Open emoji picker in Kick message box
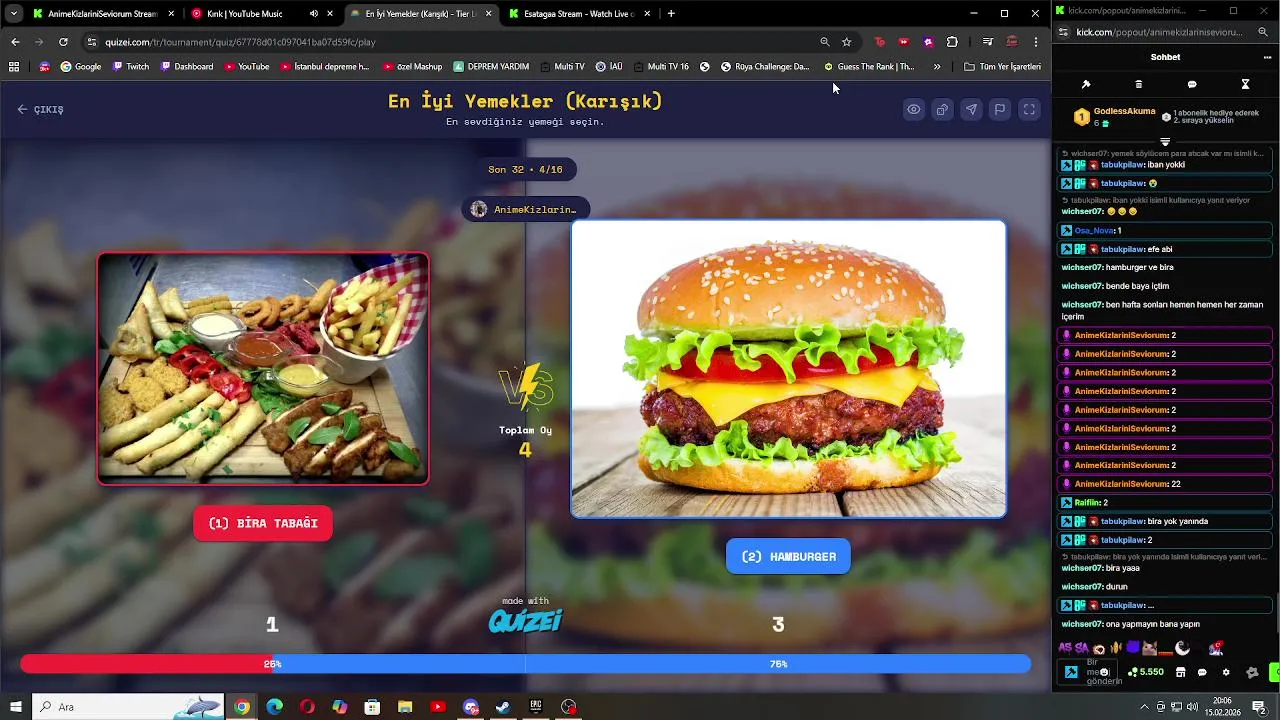1280x720 pixels. point(1104,672)
